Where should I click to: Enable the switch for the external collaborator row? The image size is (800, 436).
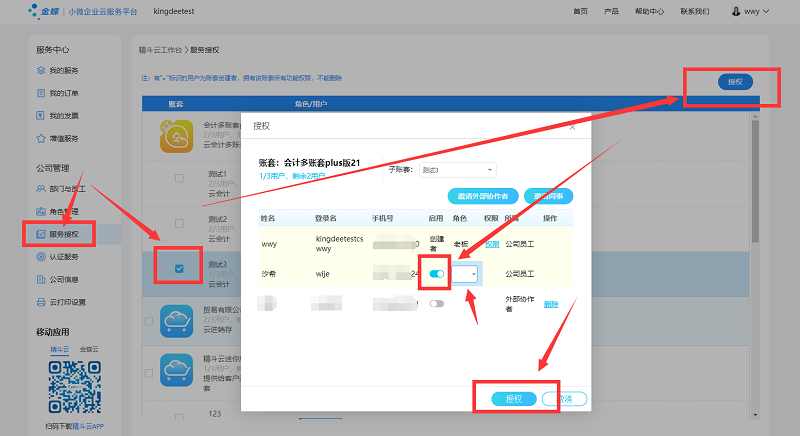(x=436, y=303)
